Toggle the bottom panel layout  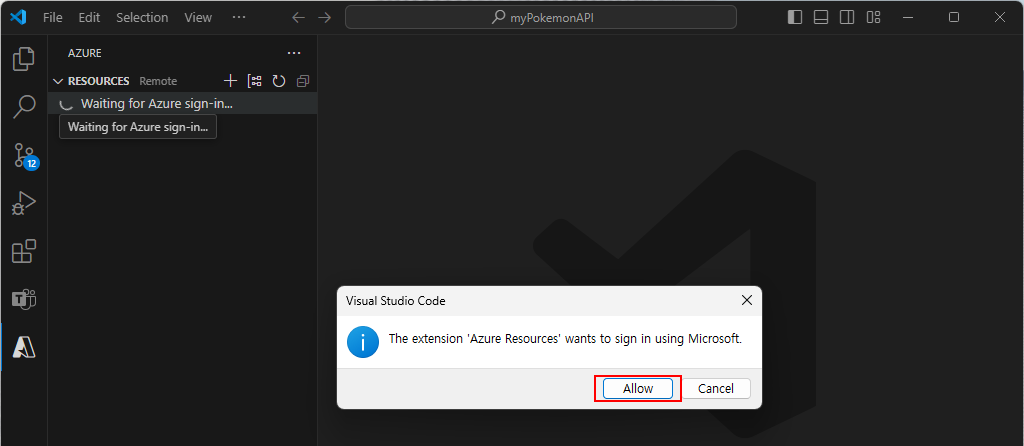pyautogui.click(x=821, y=18)
